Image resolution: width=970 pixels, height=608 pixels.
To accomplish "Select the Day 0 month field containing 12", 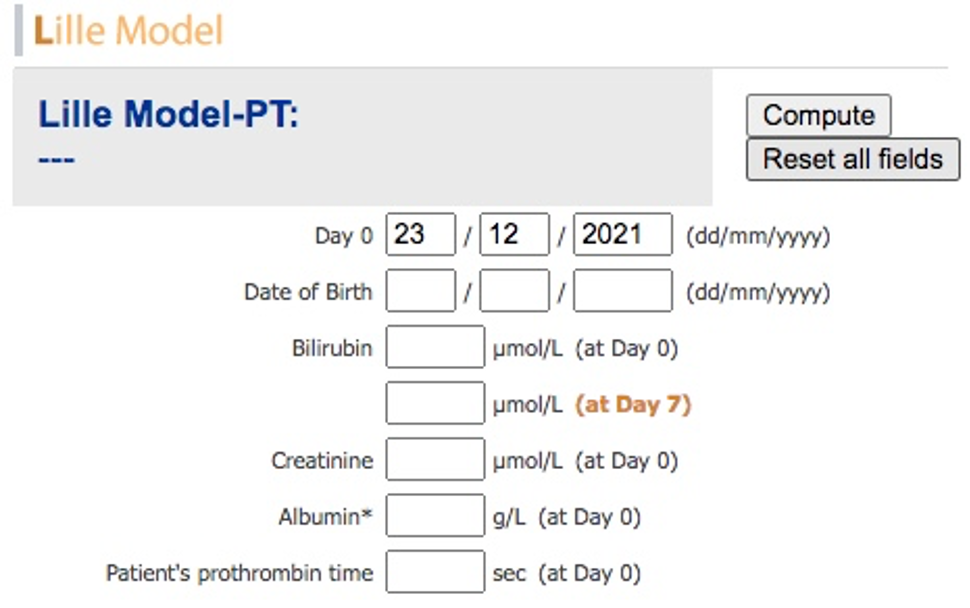I will click(x=514, y=234).
